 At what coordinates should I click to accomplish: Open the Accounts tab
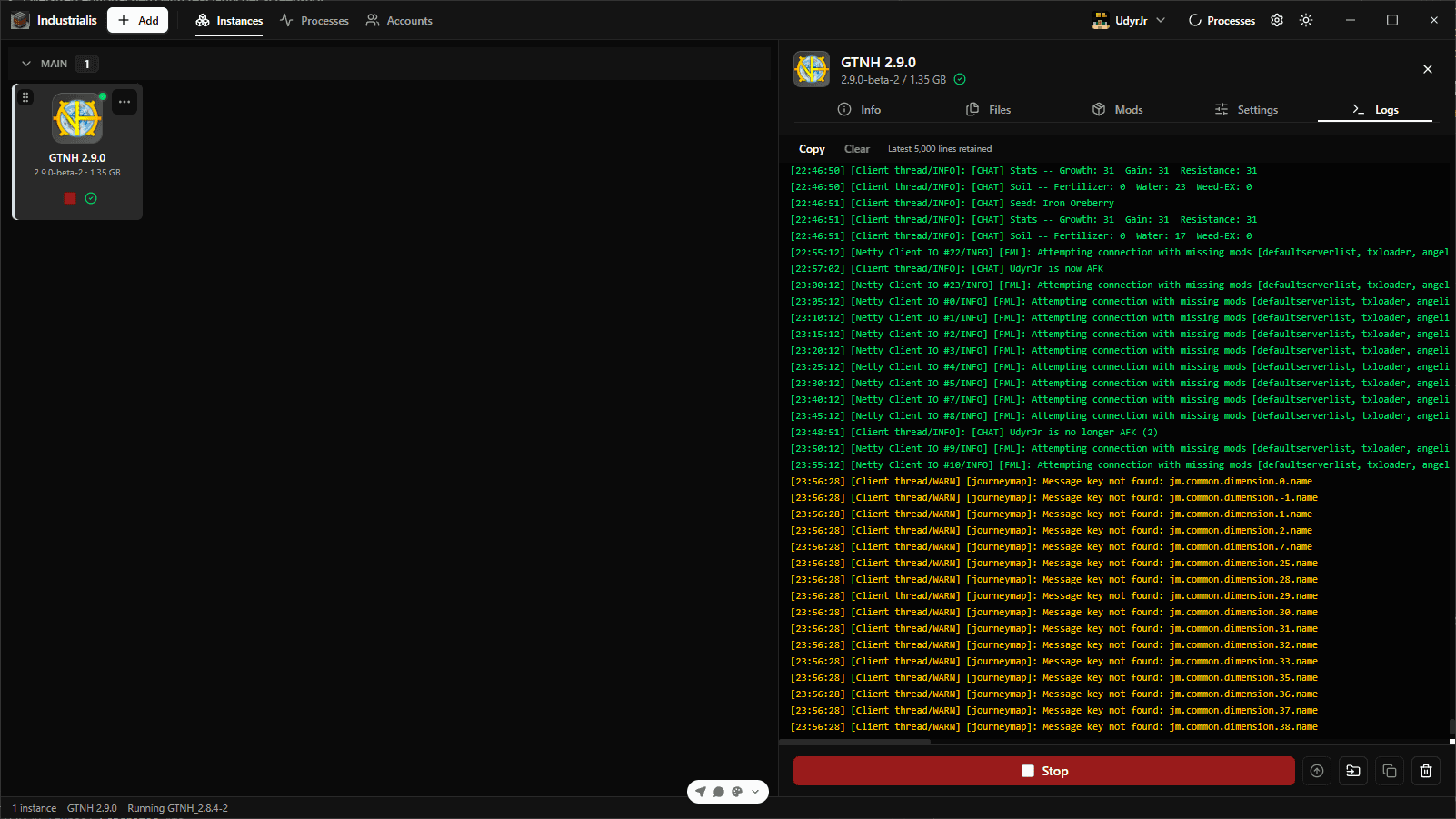[x=399, y=20]
